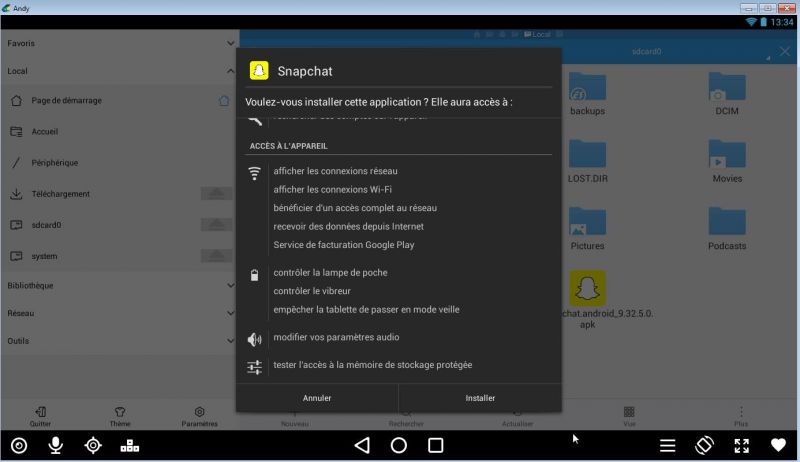Select Page de démarrage in sidebar
The image size is (800, 462).
pos(66,100)
